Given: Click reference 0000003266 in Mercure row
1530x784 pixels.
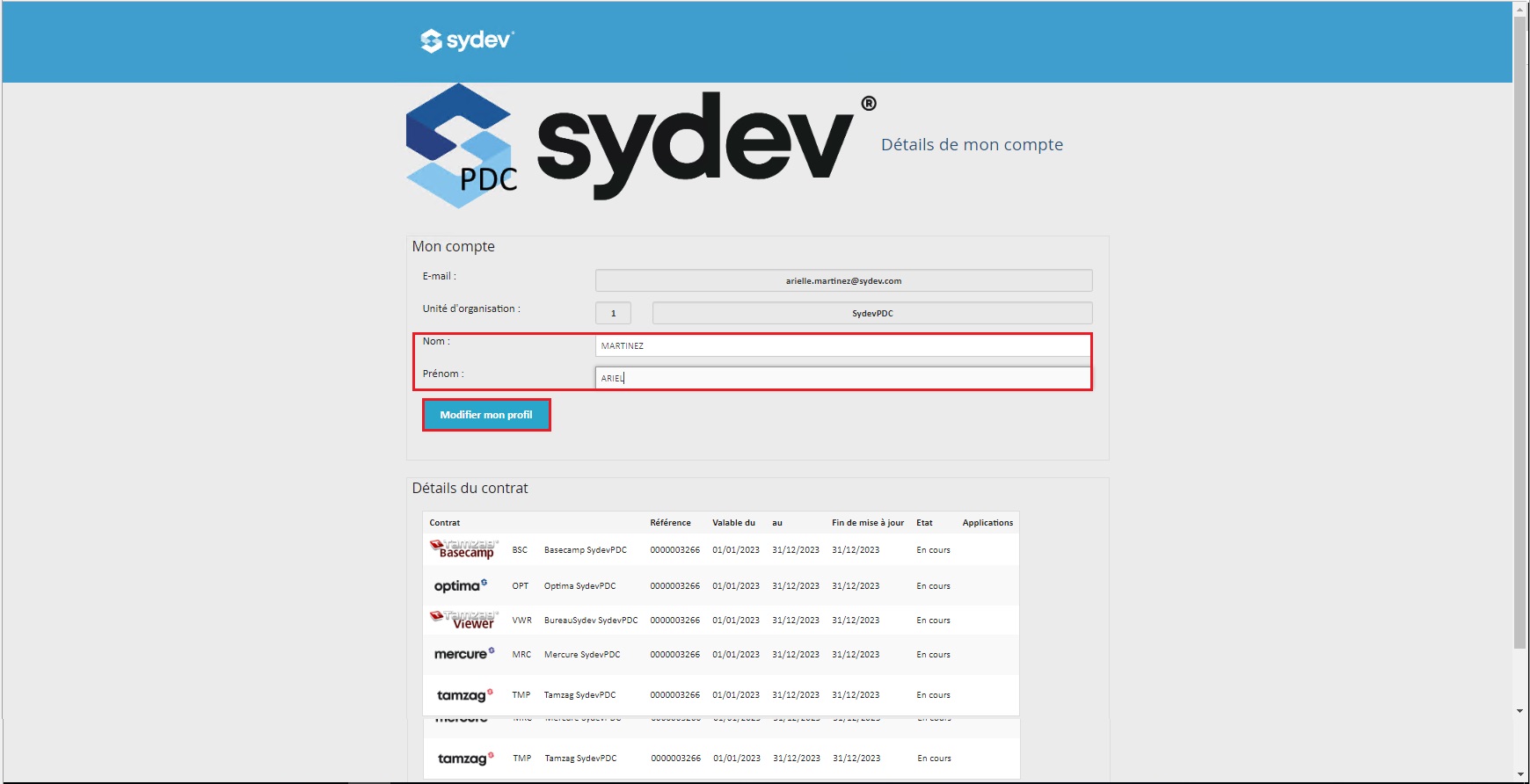Looking at the screenshot, I should coord(675,655).
